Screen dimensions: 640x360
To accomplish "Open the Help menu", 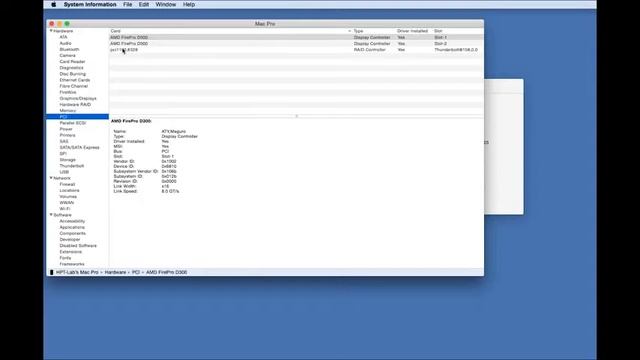I will point(189,4).
